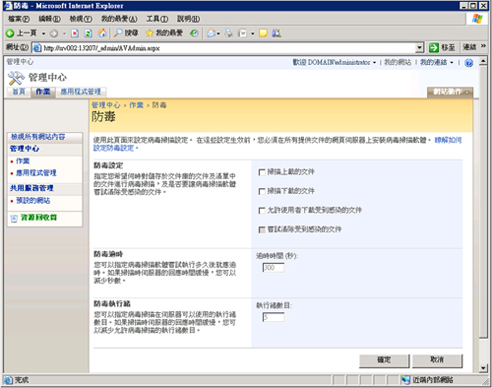The height and width of the screenshot is (388, 492).
Task: Open the Recycle Bin (資源回收筒) icon
Action: 14,218
